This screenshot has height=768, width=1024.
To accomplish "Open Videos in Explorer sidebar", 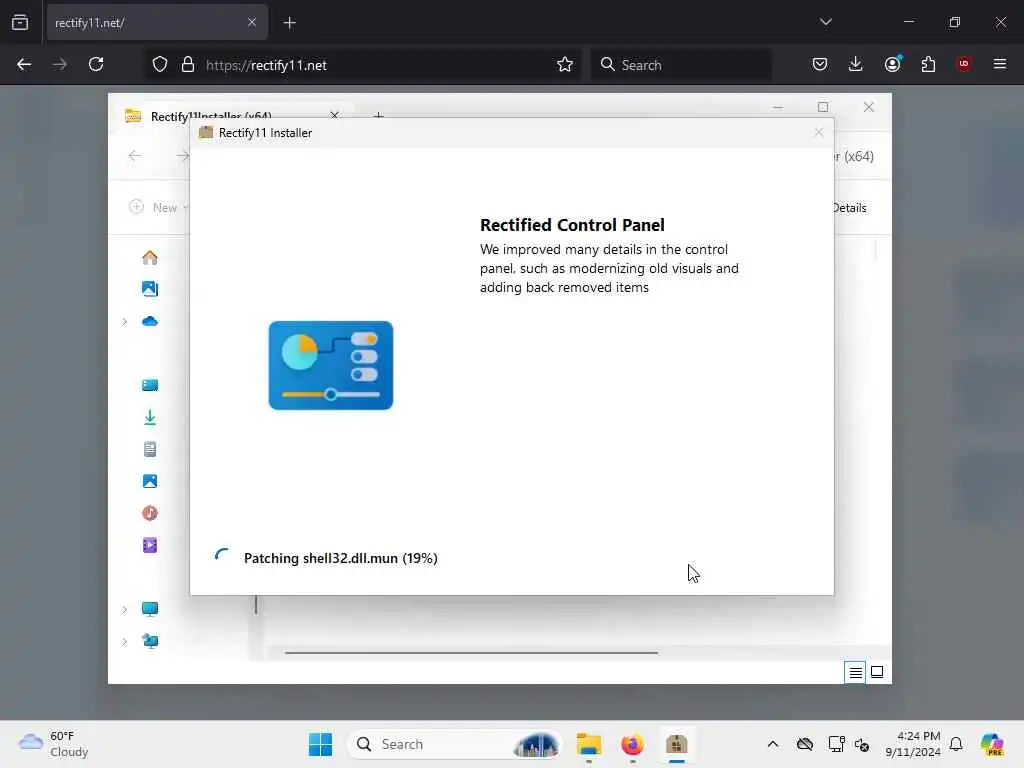I will tap(150, 545).
